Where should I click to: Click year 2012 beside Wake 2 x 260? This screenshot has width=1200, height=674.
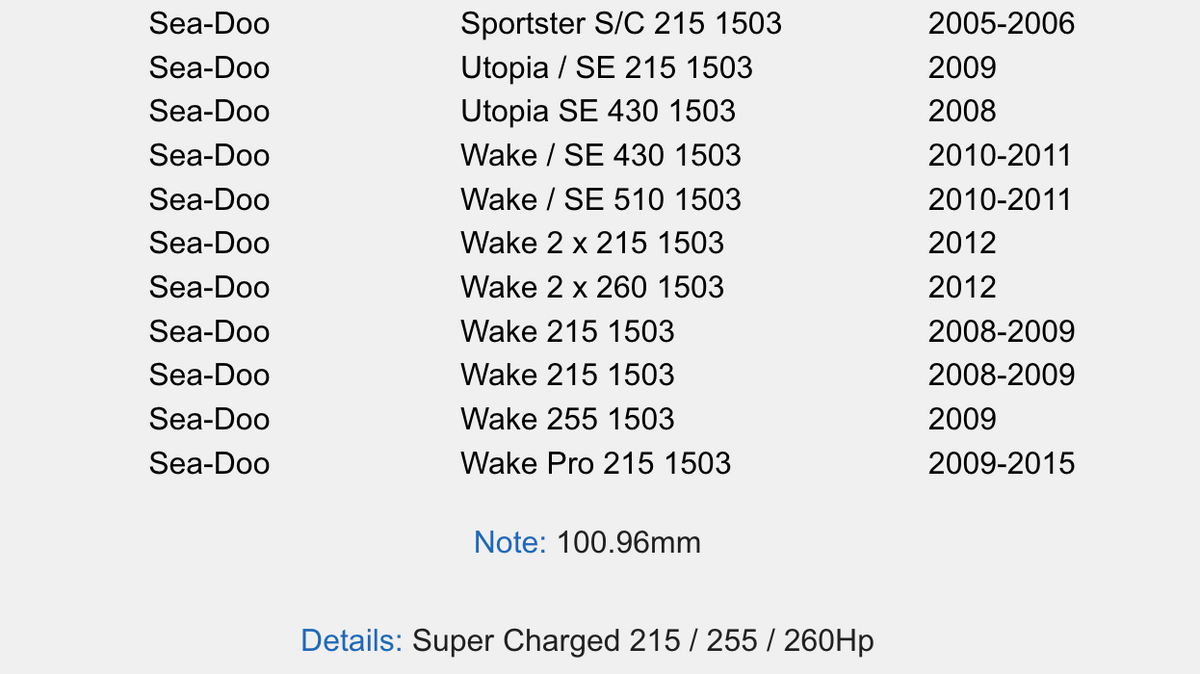click(962, 288)
